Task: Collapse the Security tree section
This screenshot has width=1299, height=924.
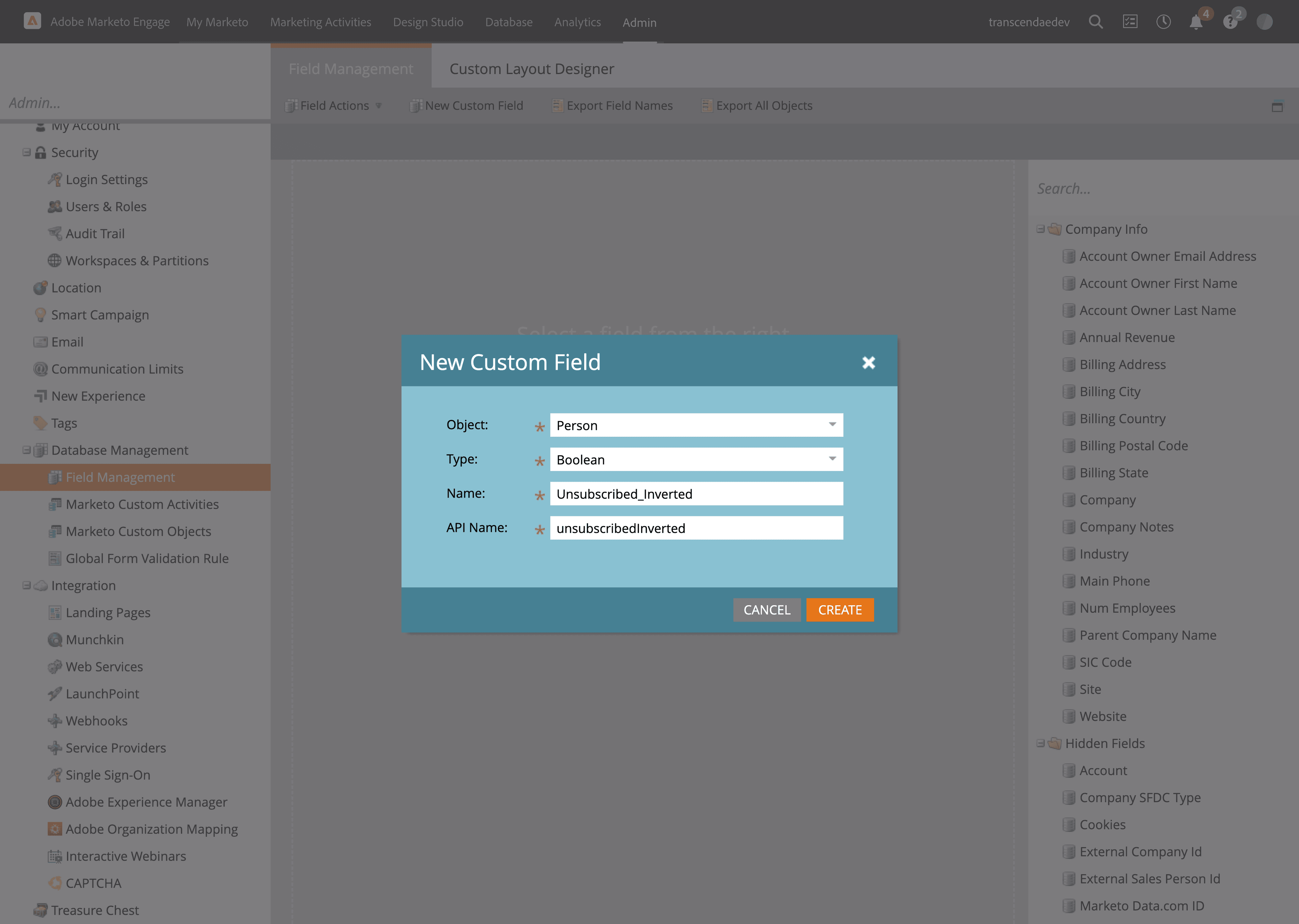Action: [26, 152]
